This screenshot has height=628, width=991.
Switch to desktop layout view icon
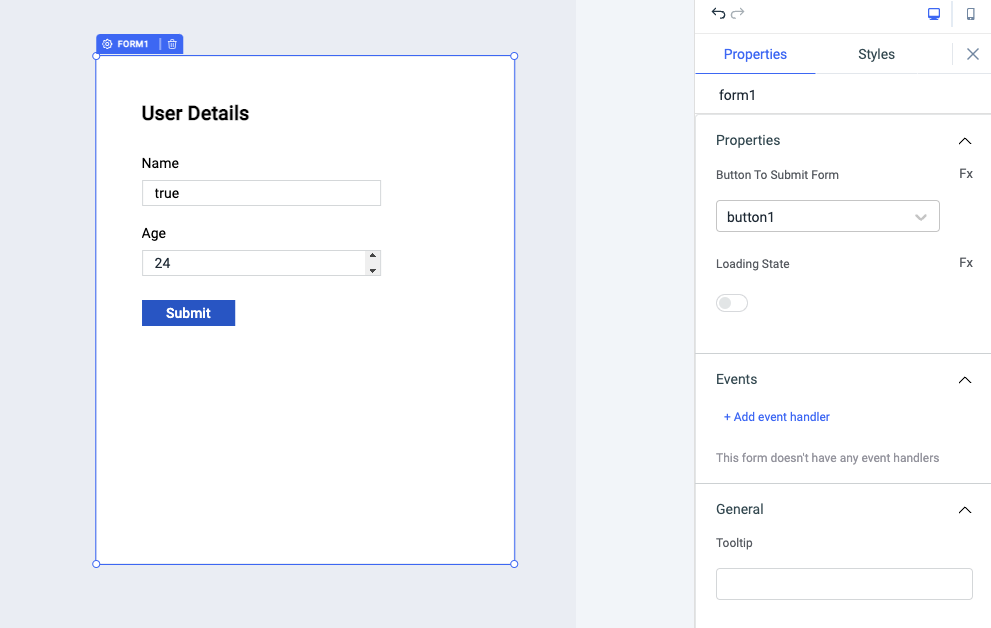[934, 14]
